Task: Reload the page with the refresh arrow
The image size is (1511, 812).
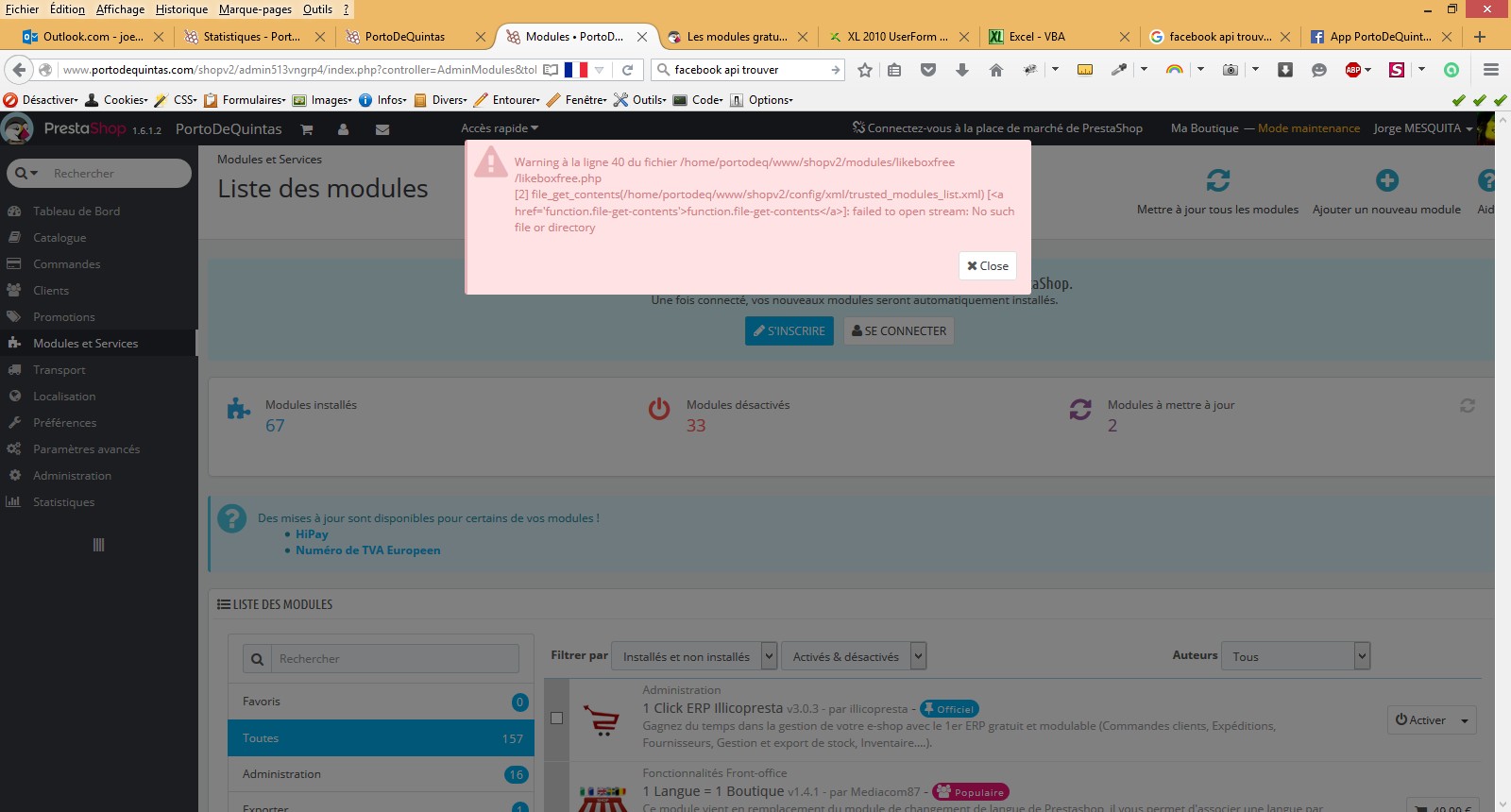Action: pos(627,70)
